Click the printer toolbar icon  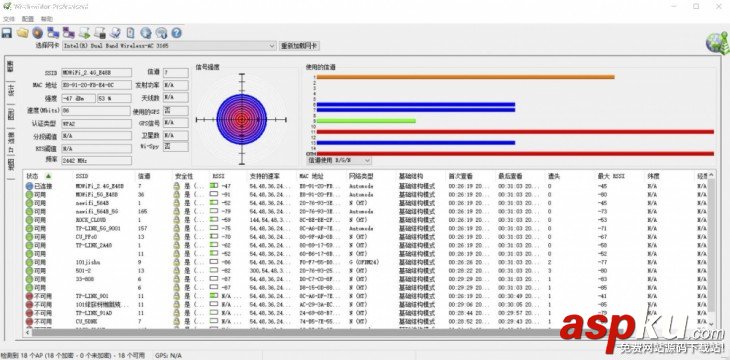115,33
